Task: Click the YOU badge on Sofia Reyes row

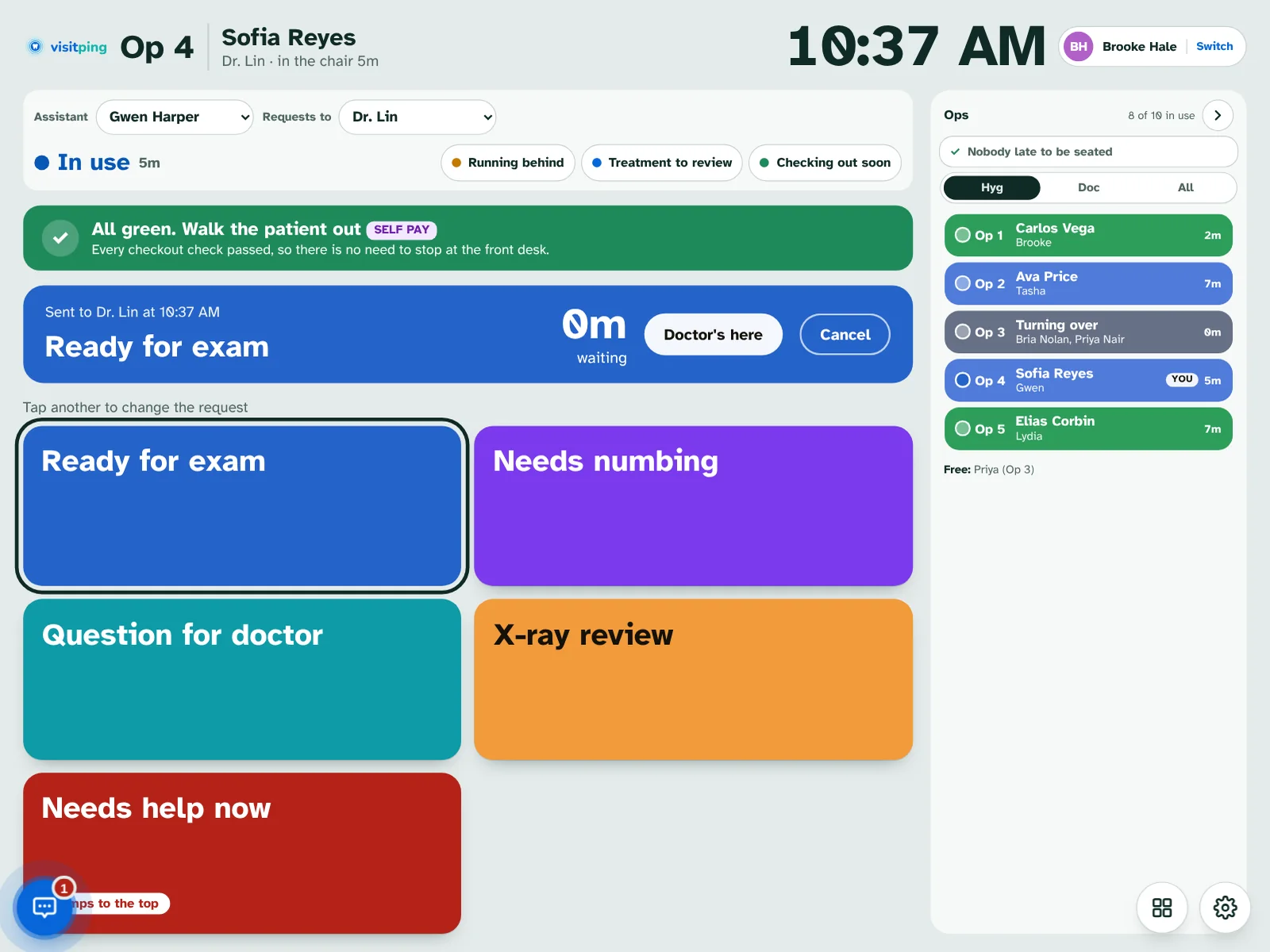Action: point(1182,379)
